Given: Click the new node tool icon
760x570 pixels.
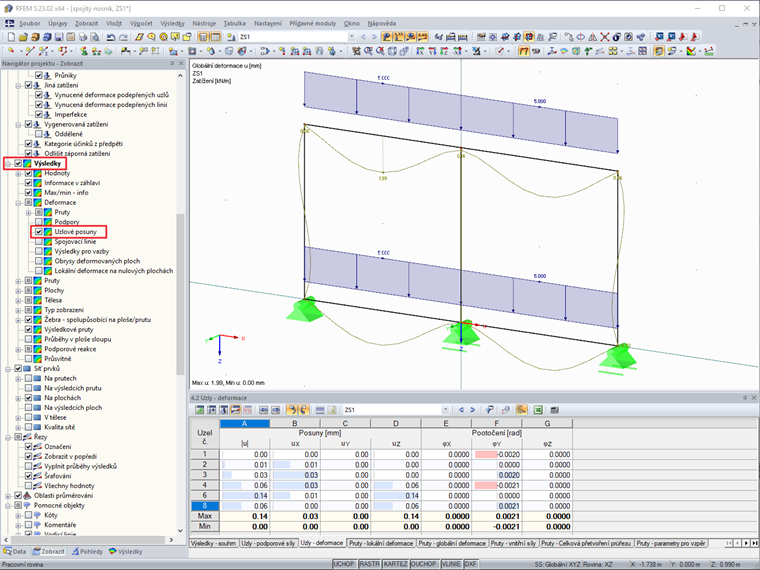Looking at the screenshot, I should tap(11, 51).
